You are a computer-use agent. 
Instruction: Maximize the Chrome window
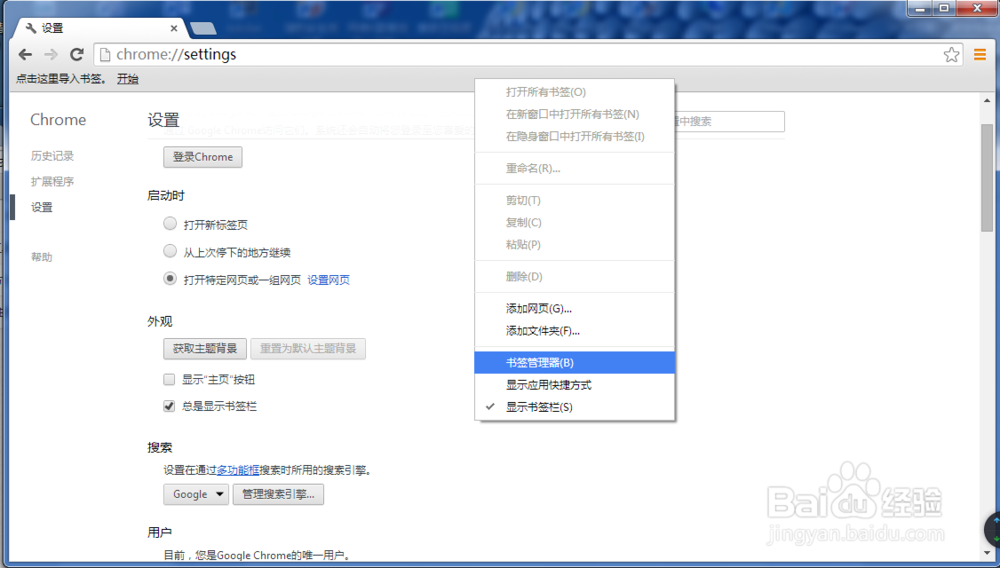pyautogui.click(x=944, y=8)
